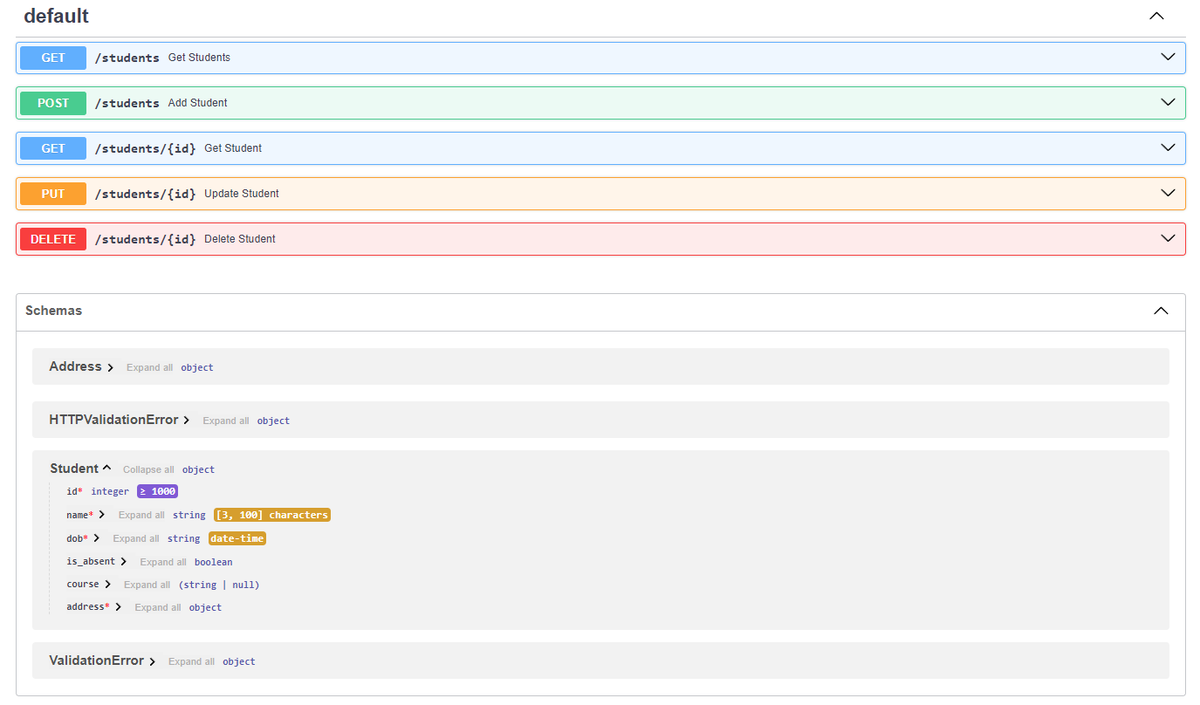Expand the ValidationError schema arrow
The height and width of the screenshot is (705, 1200).
152,662
